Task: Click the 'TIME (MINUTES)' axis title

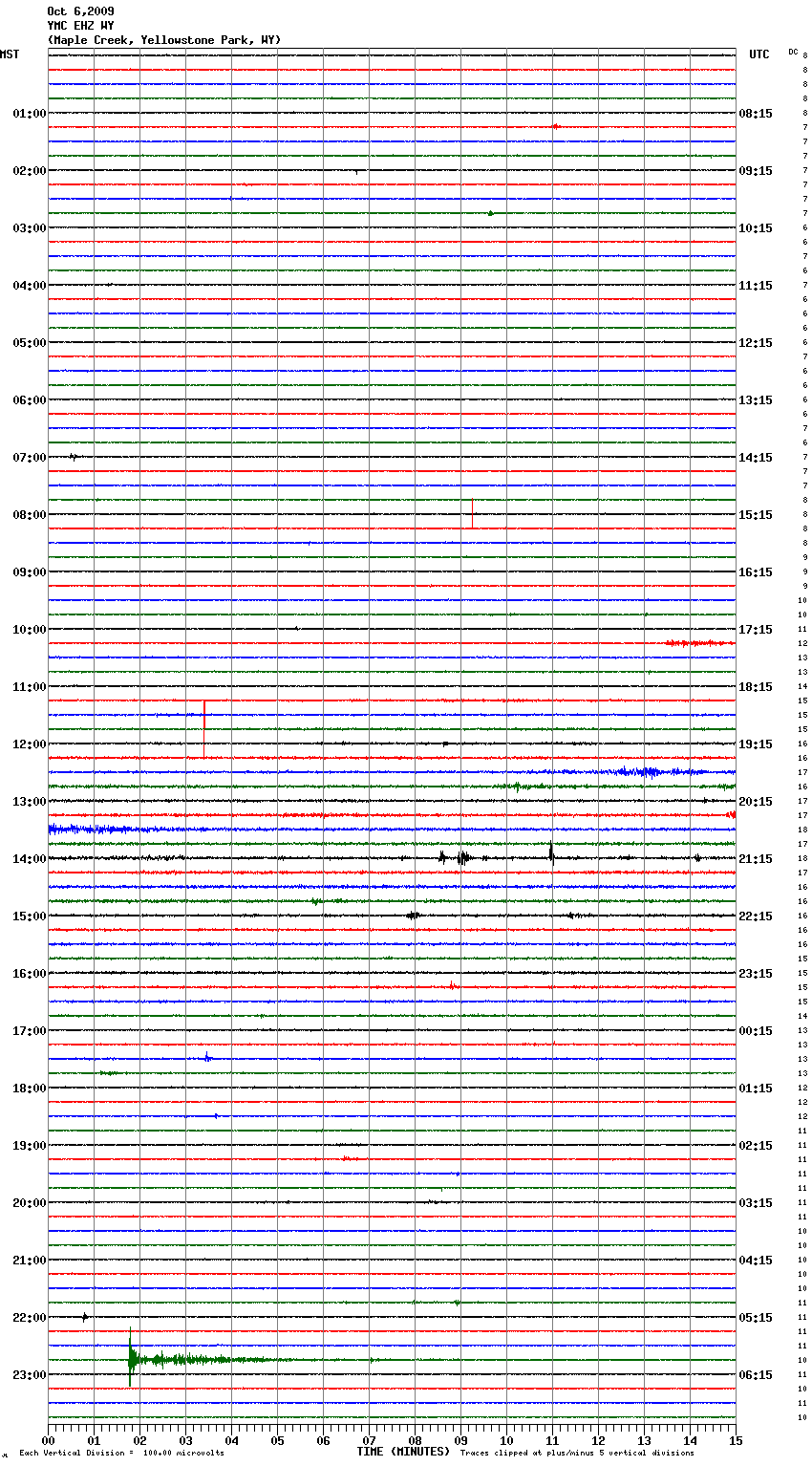Action: [403, 1452]
